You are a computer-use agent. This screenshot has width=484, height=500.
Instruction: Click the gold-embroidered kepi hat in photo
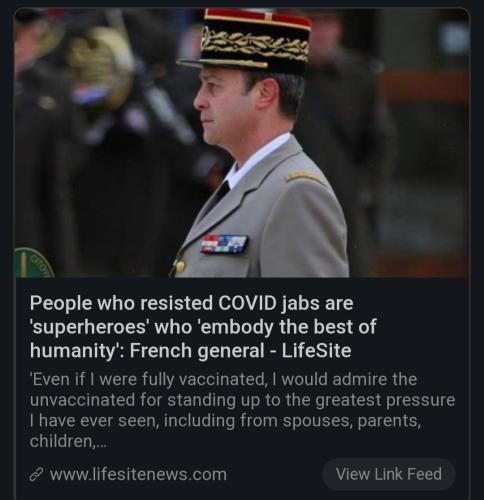pyautogui.click(x=250, y=40)
